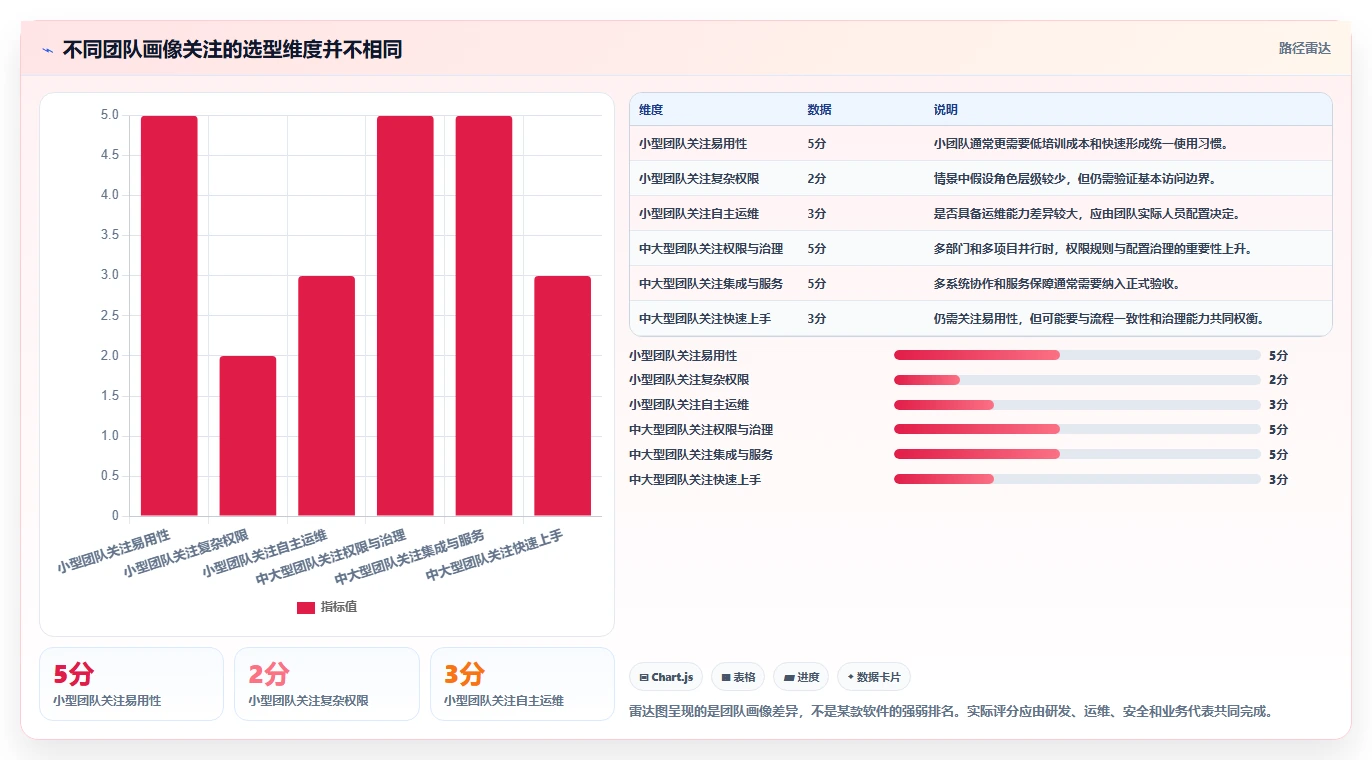This screenshot has height=760, width=1372.
Task: Click the chart bar for 中大型团队关注快速上手
Action: pyautogui.click(x=562, y=396)
